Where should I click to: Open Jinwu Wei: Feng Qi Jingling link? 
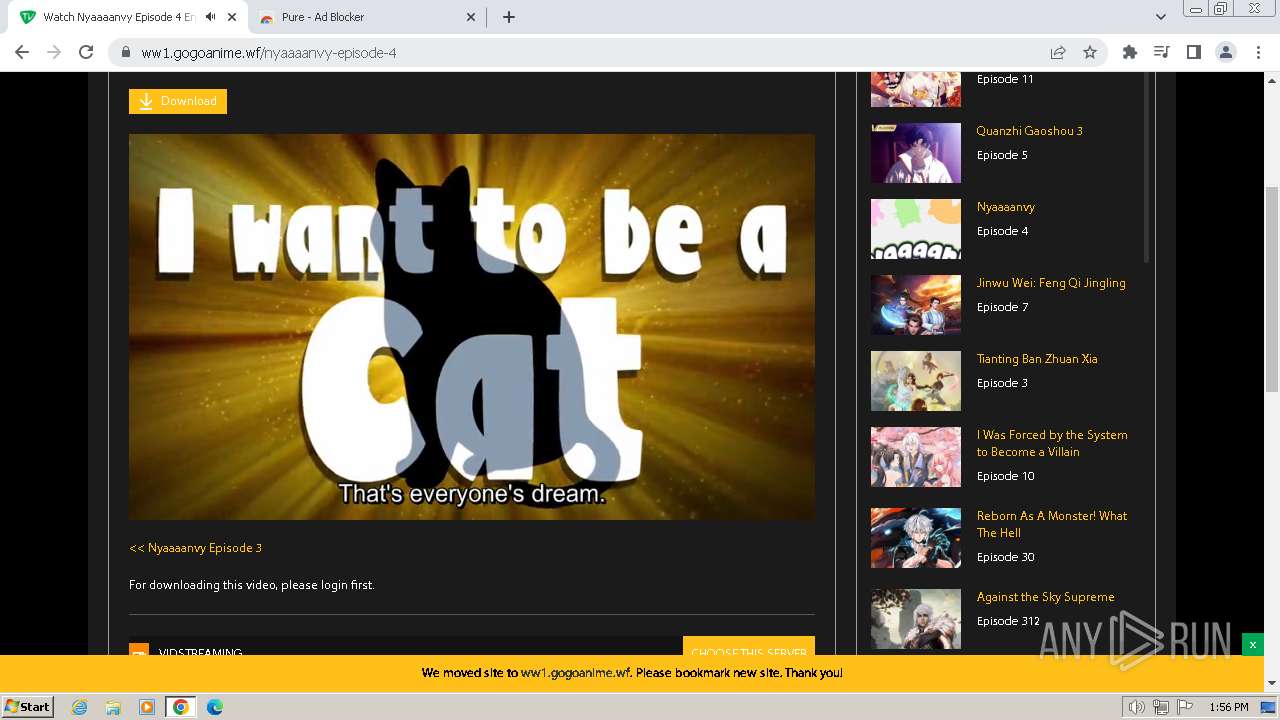(x=1051, y=283)
